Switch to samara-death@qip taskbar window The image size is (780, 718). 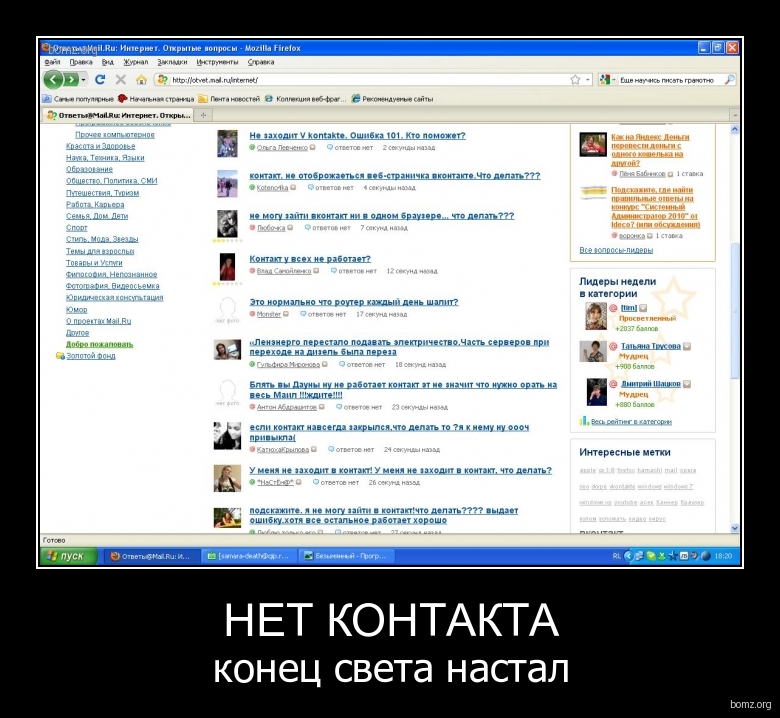click(250, 556)
